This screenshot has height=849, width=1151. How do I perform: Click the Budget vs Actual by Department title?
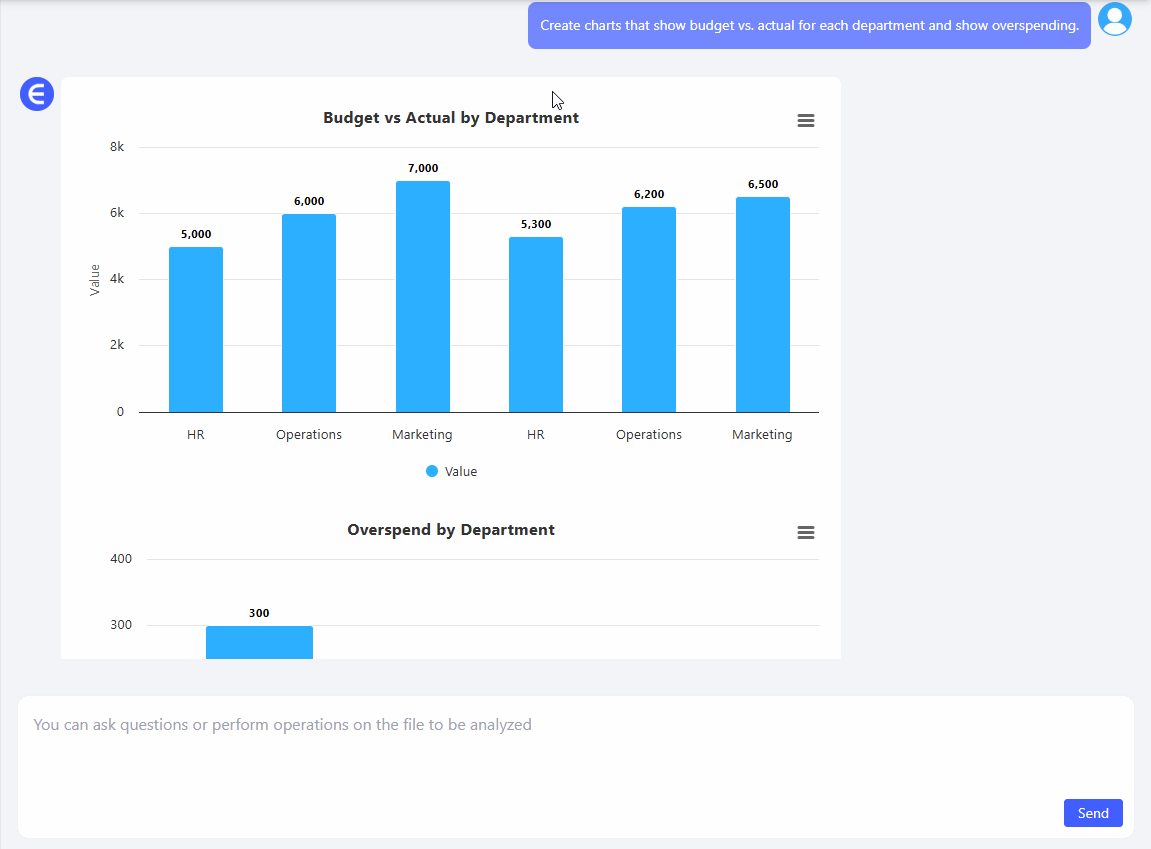[x=451, y=118]
